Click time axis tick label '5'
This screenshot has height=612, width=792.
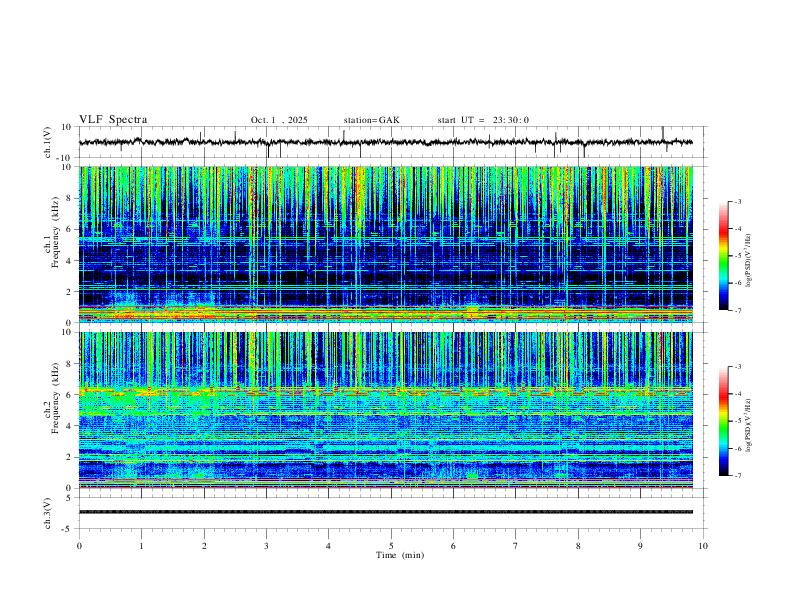tap(391, 546)
